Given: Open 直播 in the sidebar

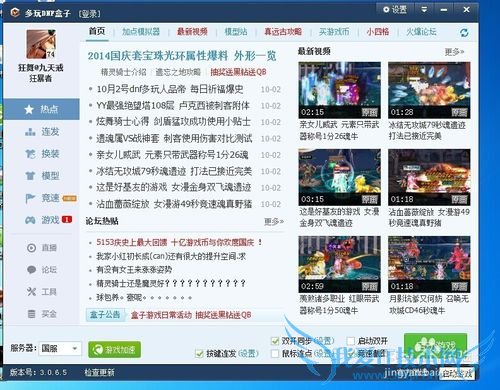Looking at the screenshot, I should tap(42, 248).
